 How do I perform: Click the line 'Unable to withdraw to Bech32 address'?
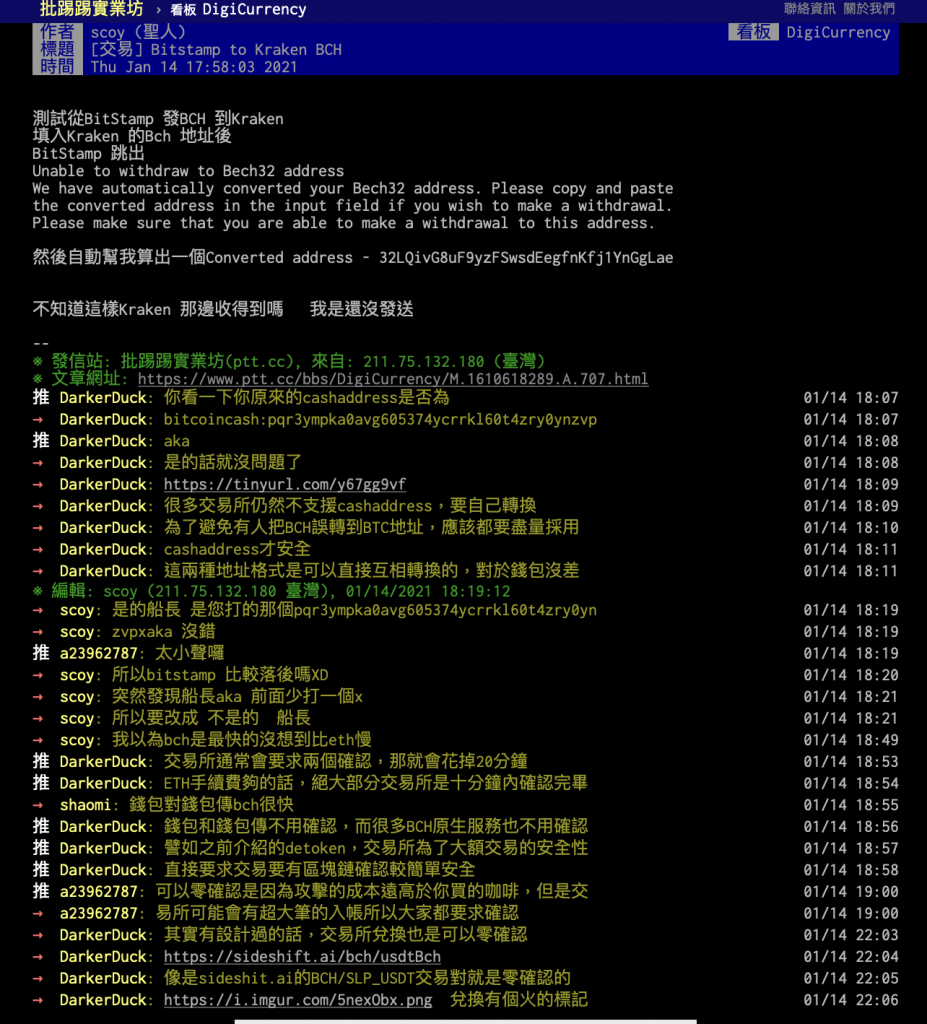coord(188,170)
